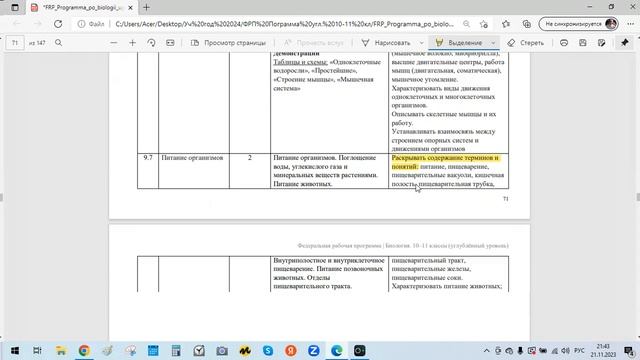
Task: Open zoom magnifier in address bar
Action: 466,24
